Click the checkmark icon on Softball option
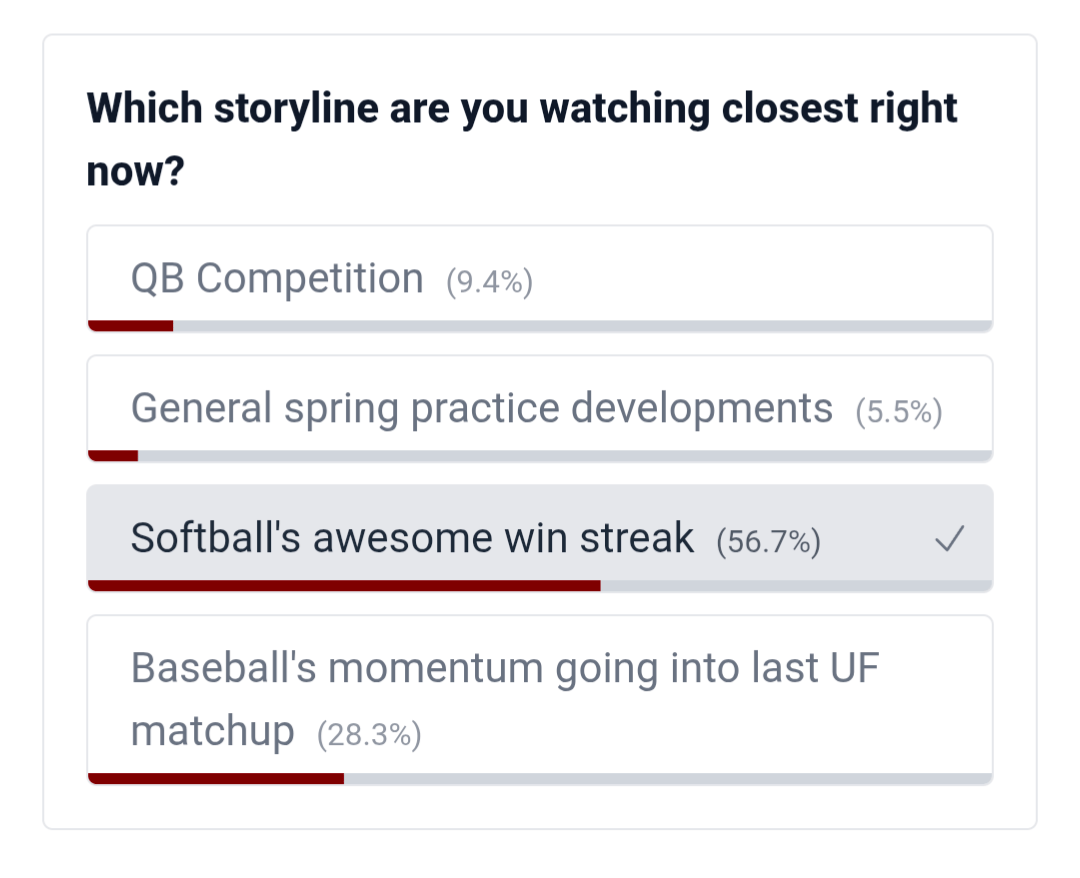 coord(949,541)
